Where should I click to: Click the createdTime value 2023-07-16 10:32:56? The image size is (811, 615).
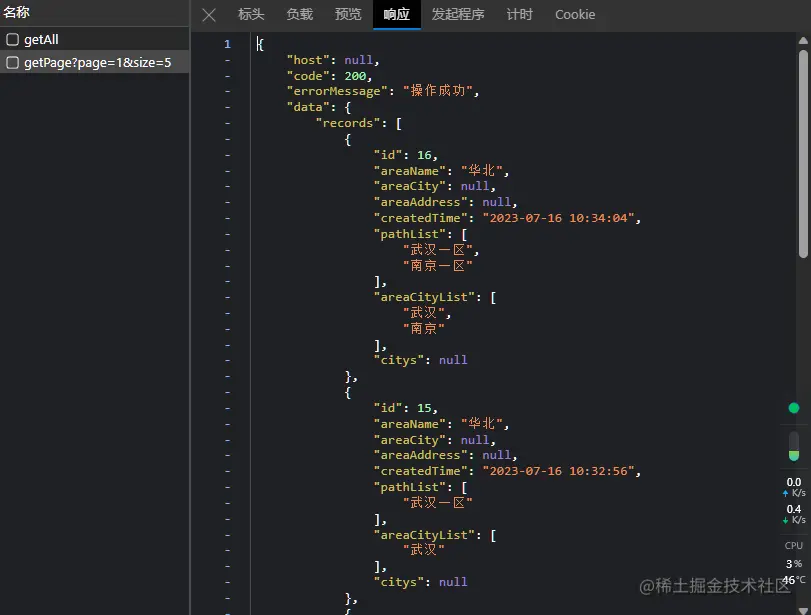pos(558,471)
